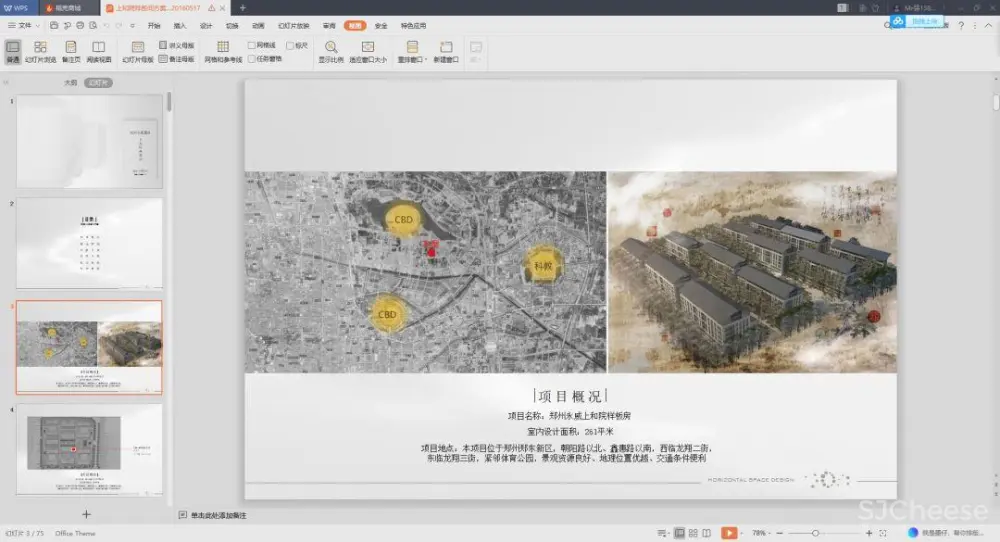The image size is (1000, 542).
Task: Switch to Slide Sorter view (幻灯片浏览)
Action: 40,51
